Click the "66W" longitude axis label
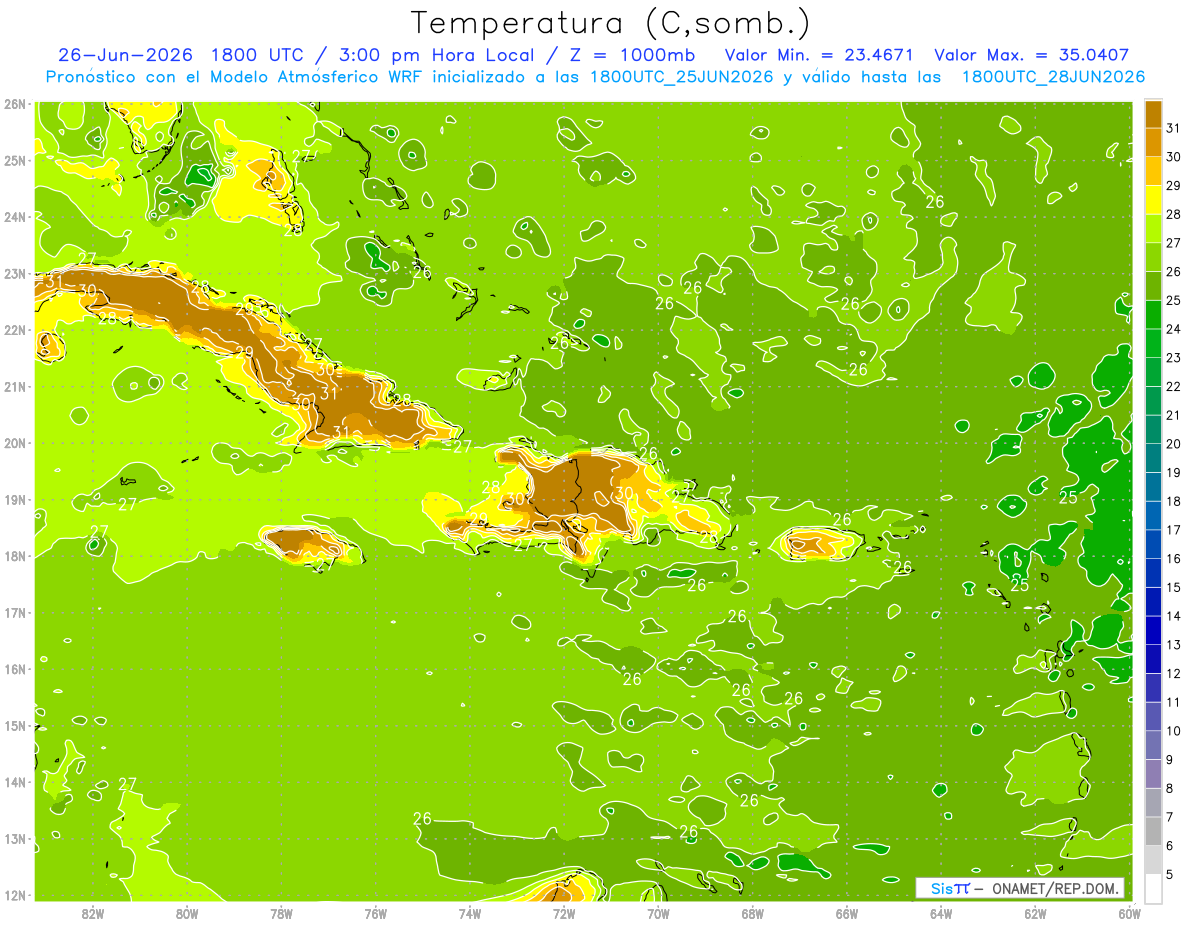This screenshot has width=1200, height=927. (847, 912)
